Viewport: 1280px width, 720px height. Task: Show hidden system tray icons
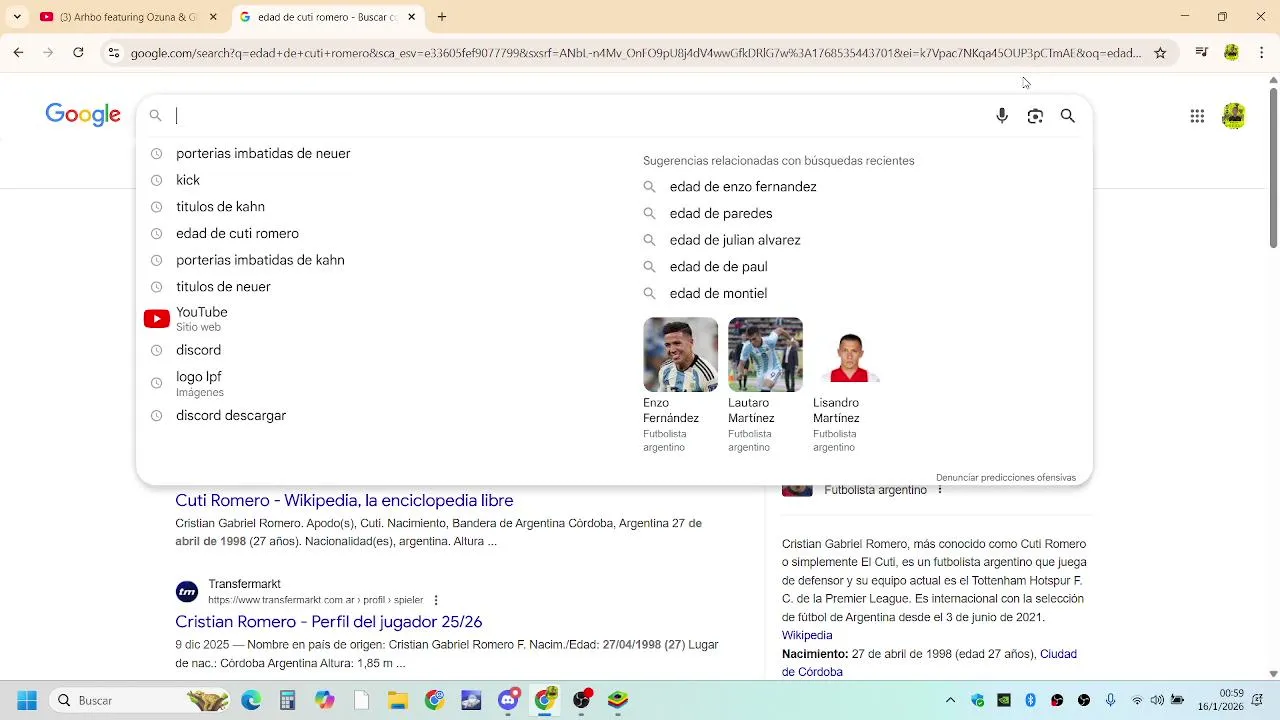click(950, 700)
